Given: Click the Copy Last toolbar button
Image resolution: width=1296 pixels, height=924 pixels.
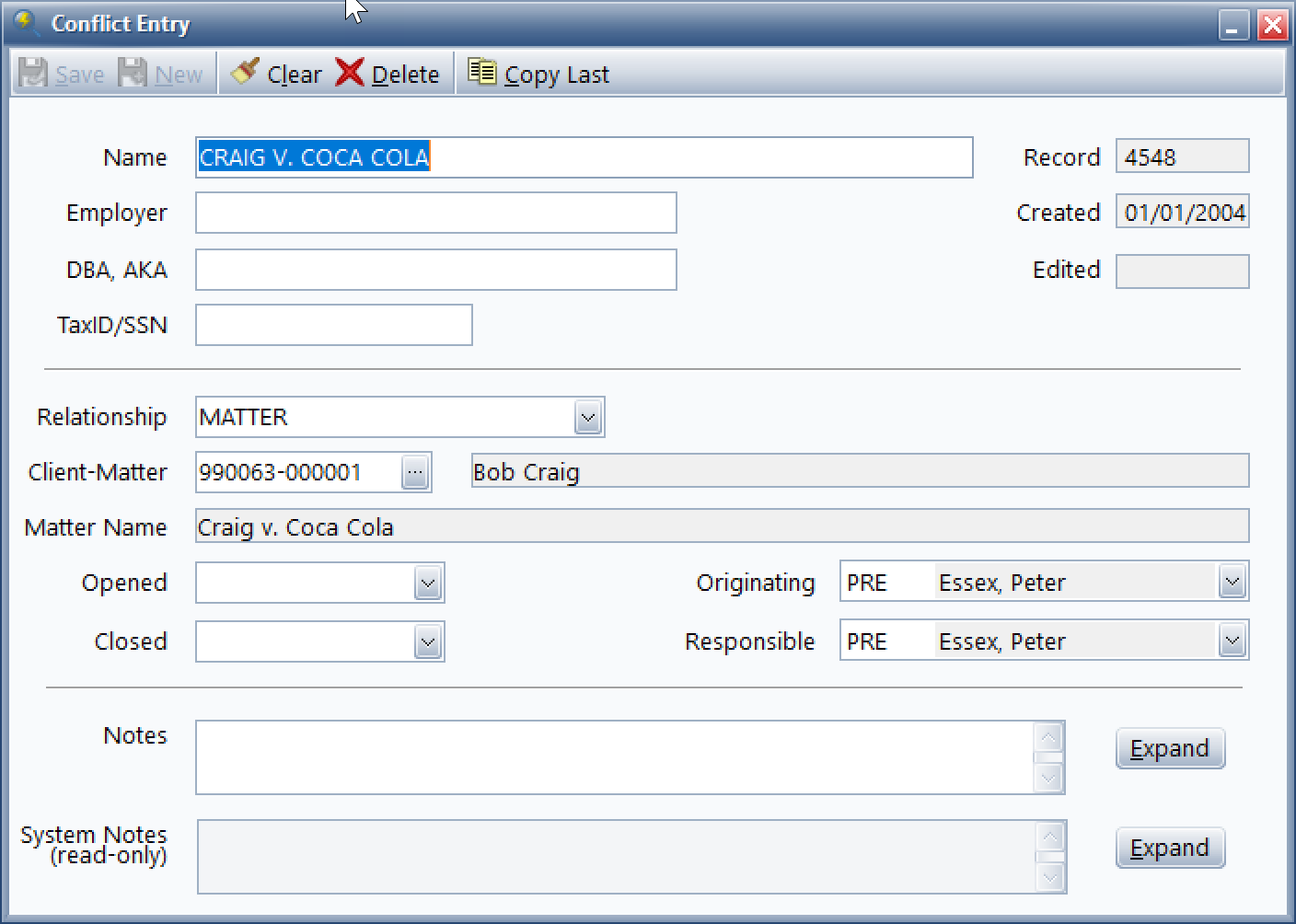Looking at the screenshot, I should pos(538,74).
